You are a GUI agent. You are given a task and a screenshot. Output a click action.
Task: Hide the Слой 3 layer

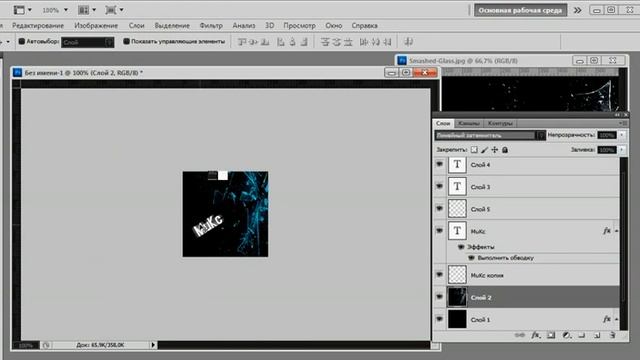point(440,187)
